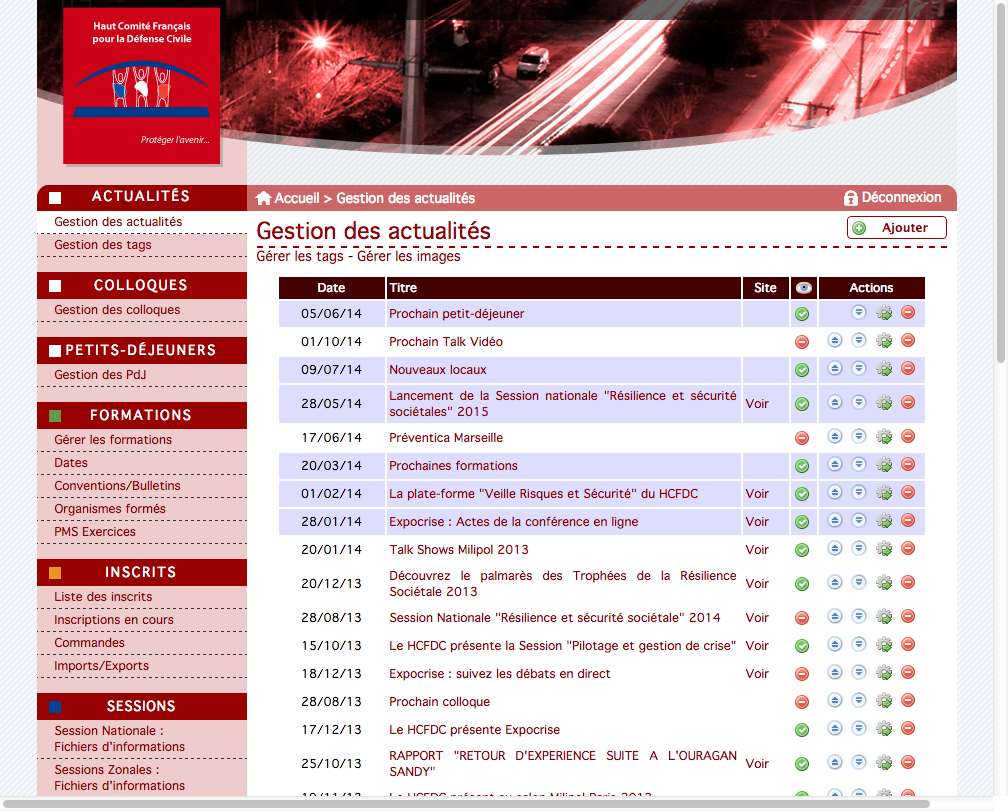Follow the Gérer les images link
This screenshot has height=811, width=1008.
point(409,256)
